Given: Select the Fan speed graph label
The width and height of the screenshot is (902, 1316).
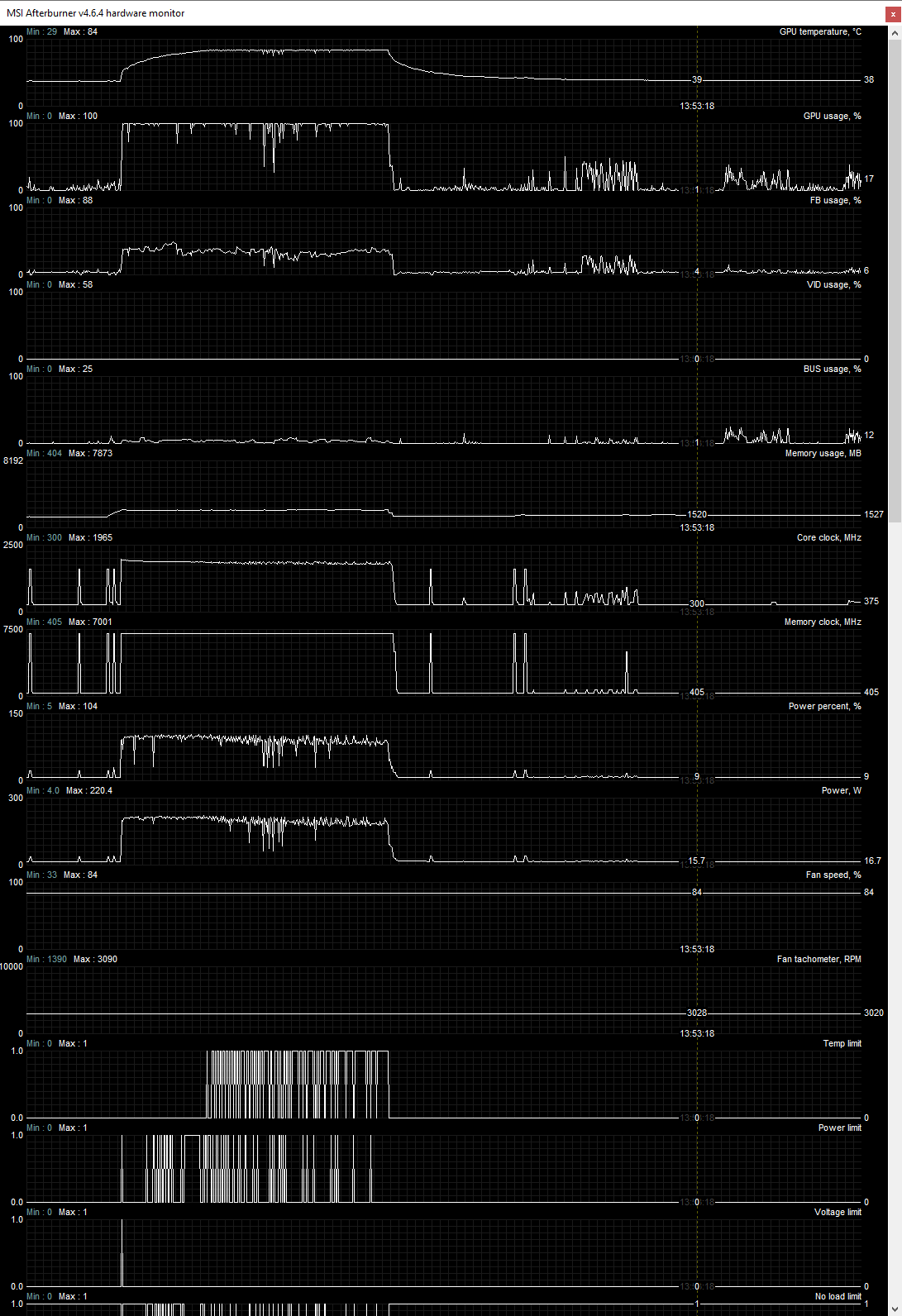Looking at the screenshot, I should [833, 875].
